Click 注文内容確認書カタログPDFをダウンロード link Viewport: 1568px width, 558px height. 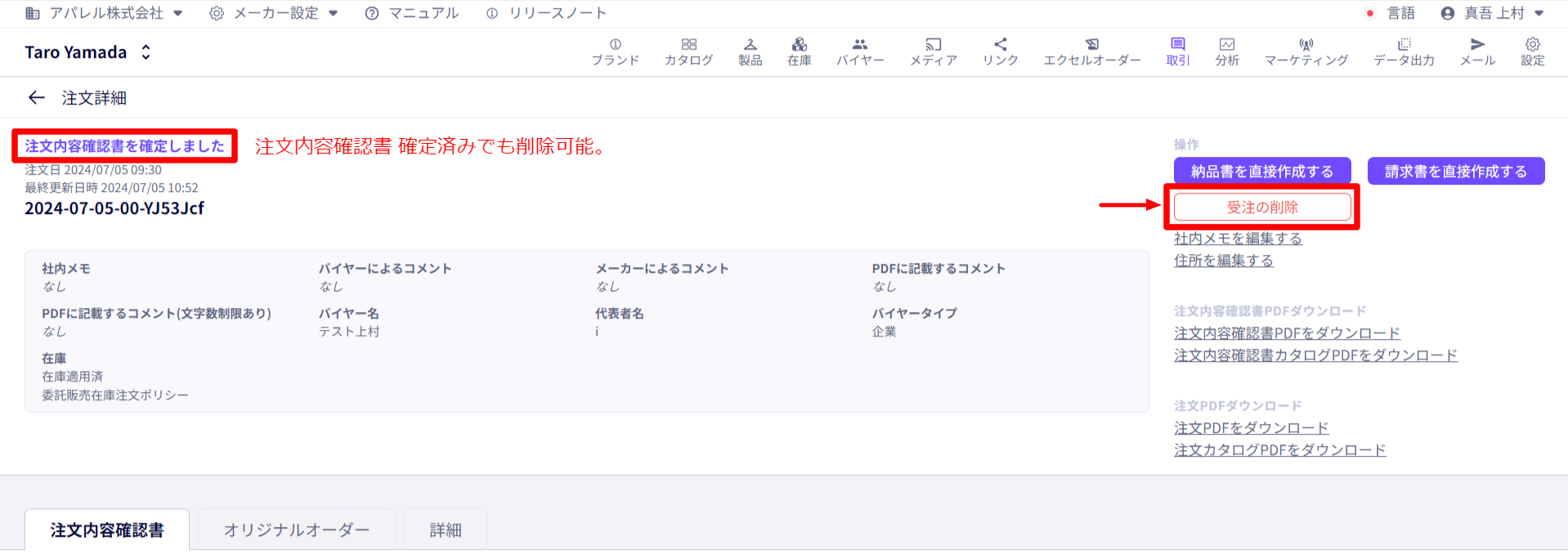point(1315,355)
